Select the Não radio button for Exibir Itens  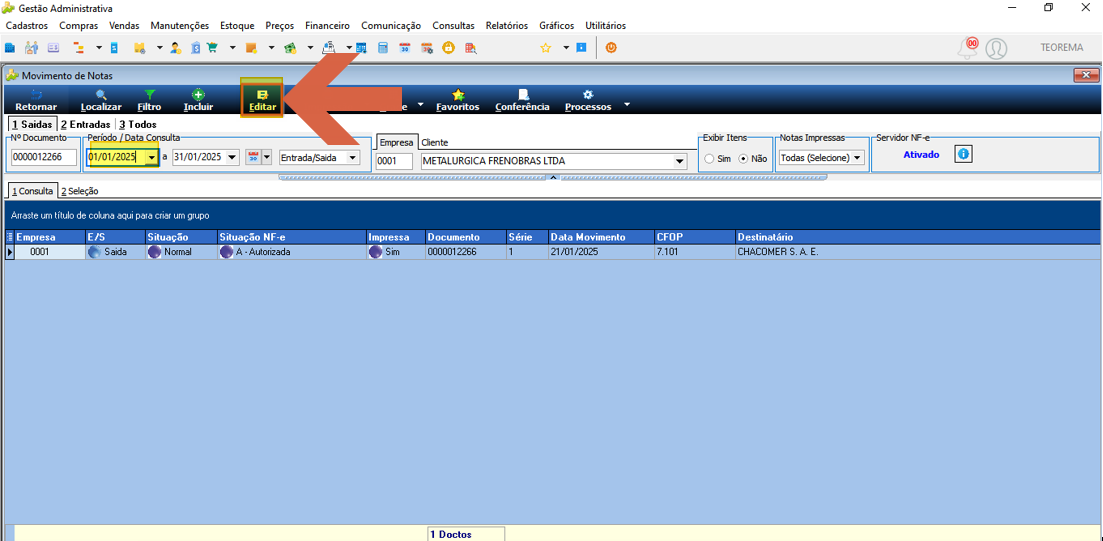click(743, 158)
